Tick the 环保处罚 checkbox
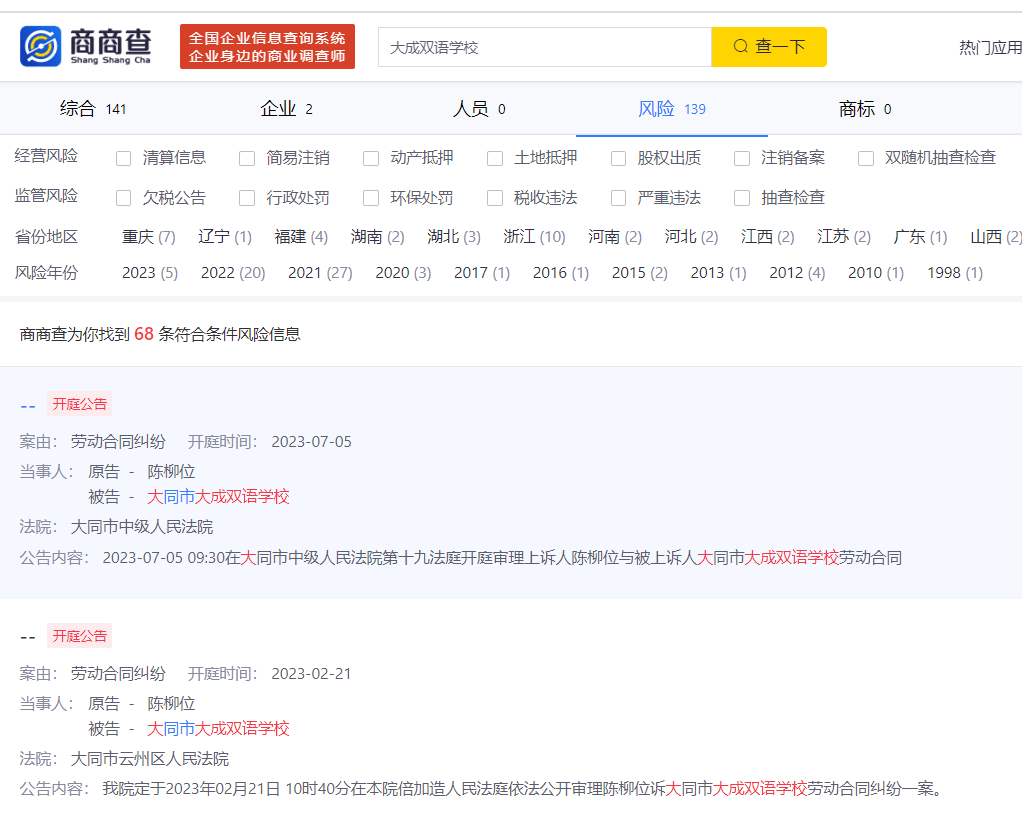The width and height of the screenshot is (1022, 822). tap(371, 198)
